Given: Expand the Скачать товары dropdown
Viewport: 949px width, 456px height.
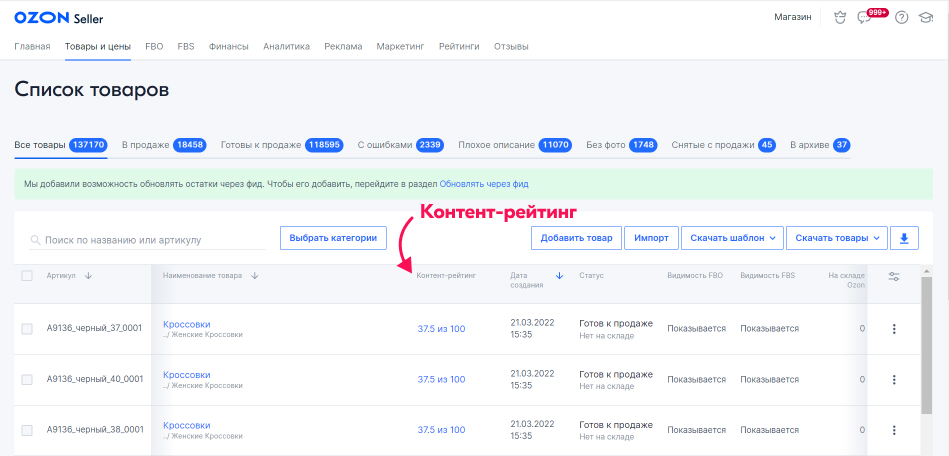Looking at the screenshot, I should [x=836, y=238].
